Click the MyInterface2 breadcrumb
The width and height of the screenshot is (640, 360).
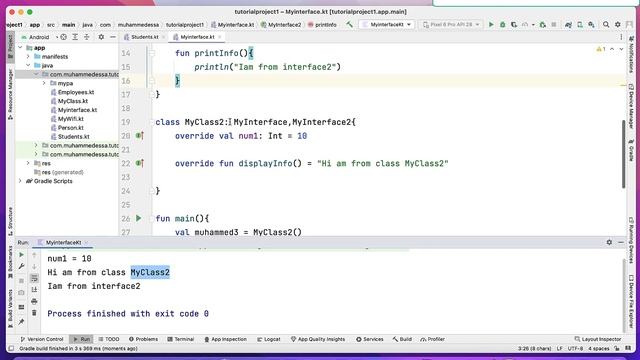[281, 25]
